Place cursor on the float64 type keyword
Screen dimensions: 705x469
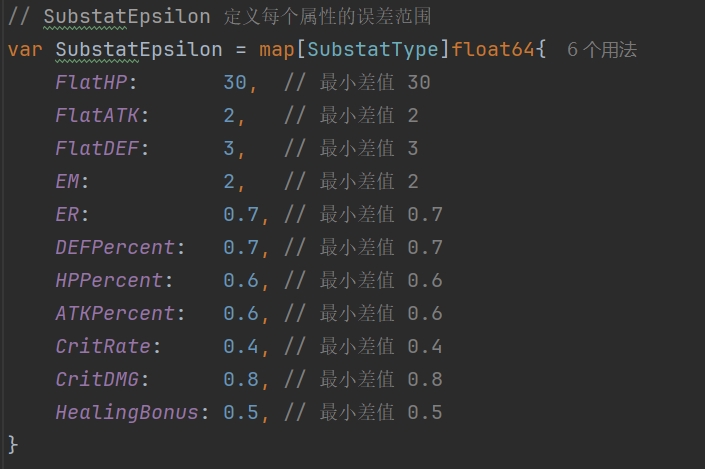pyautogui.click(x=493, y=49)
